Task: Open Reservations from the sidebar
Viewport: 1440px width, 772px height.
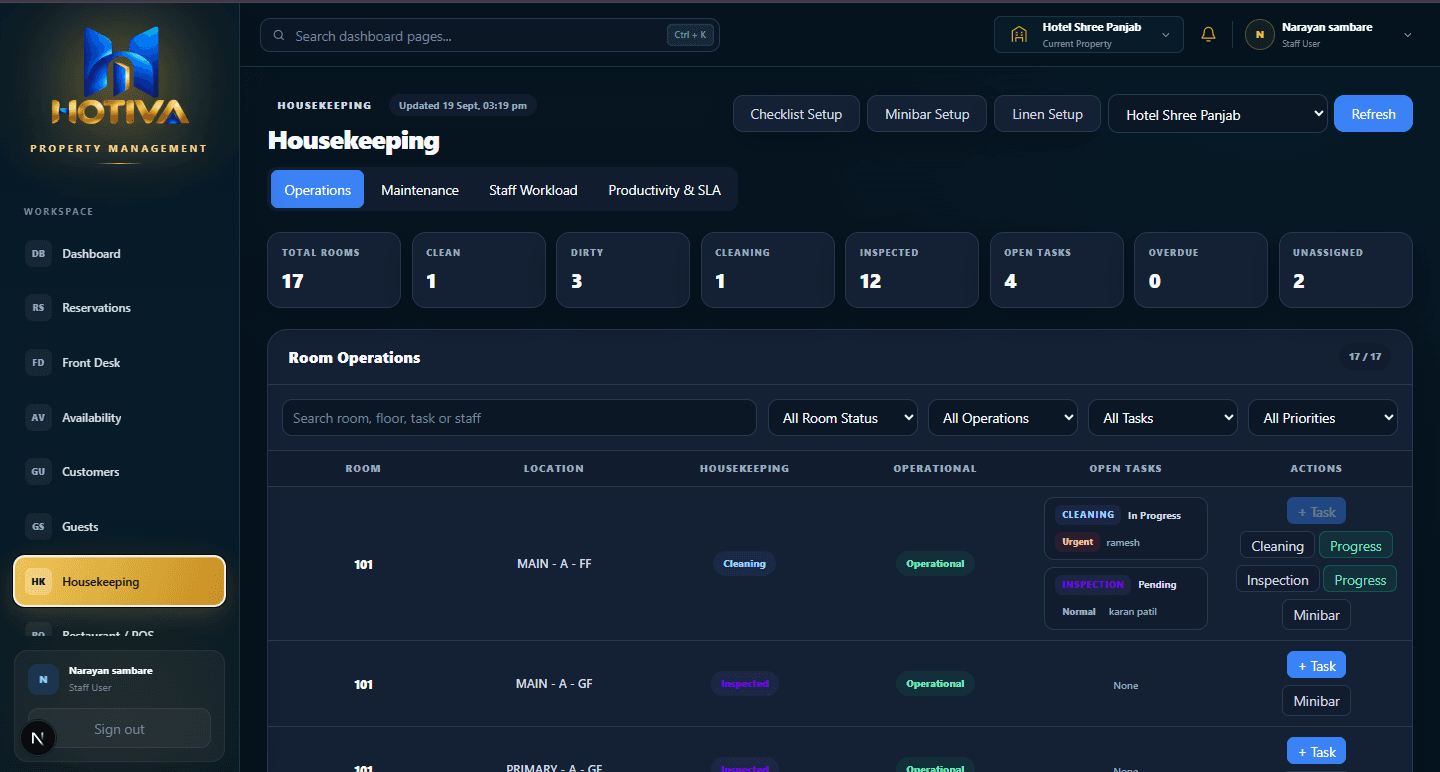Action: pos(120,308)
